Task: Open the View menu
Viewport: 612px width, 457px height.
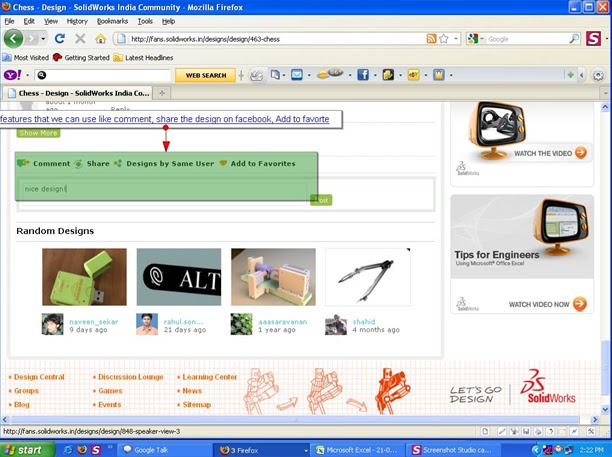Action: coord(51,21)
